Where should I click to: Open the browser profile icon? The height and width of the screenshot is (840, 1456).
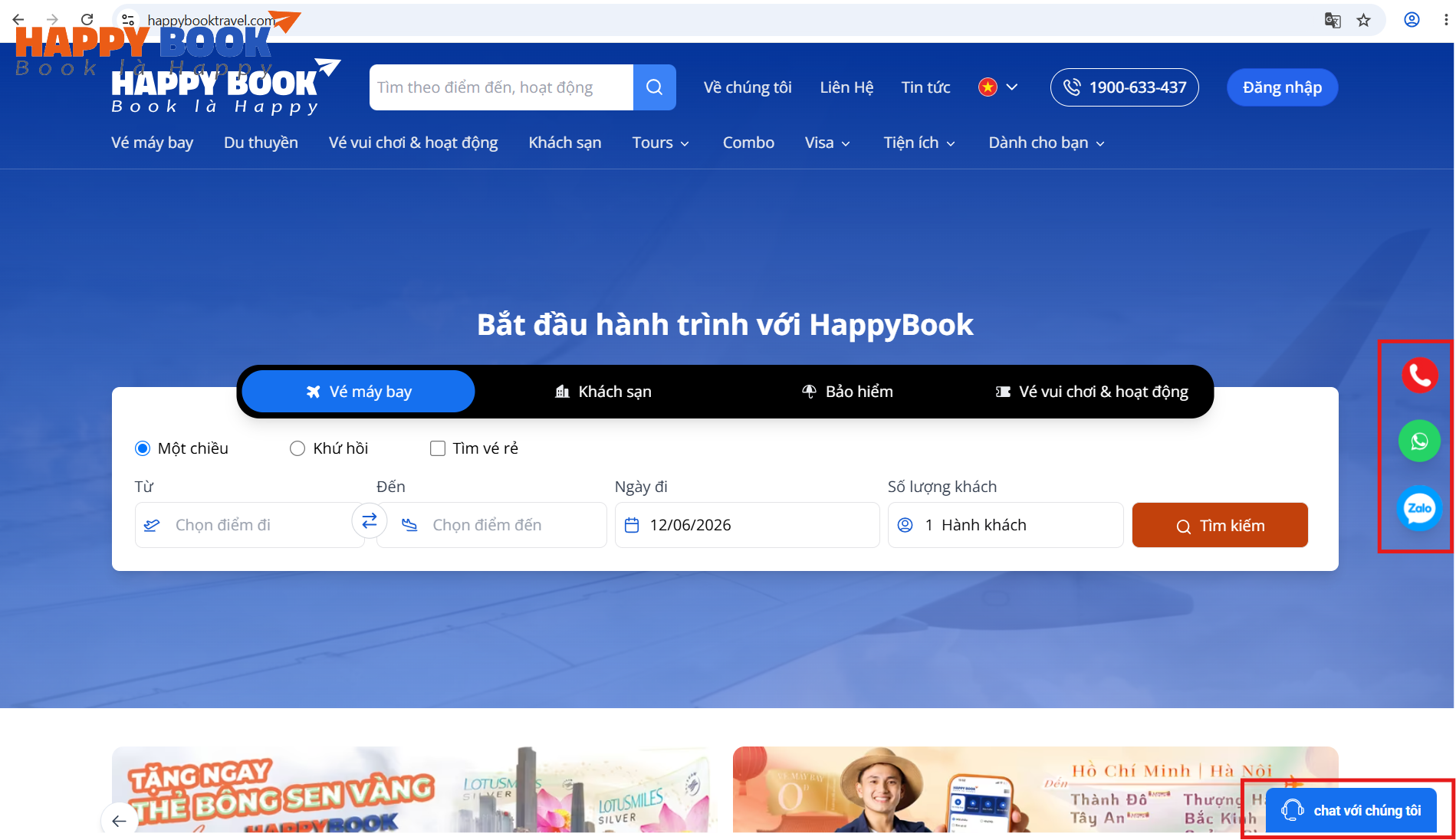(x=1412, y=20)
